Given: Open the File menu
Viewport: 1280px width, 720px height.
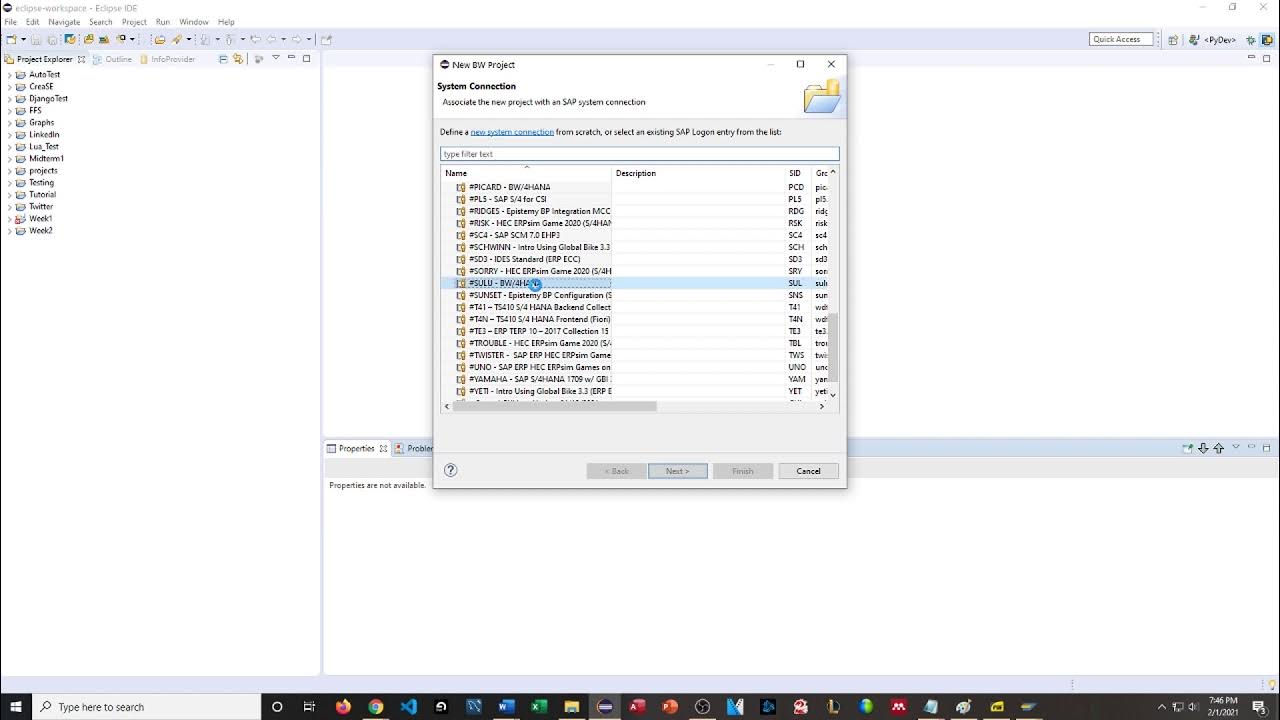Looking at the screenshot, I should 10,22.
